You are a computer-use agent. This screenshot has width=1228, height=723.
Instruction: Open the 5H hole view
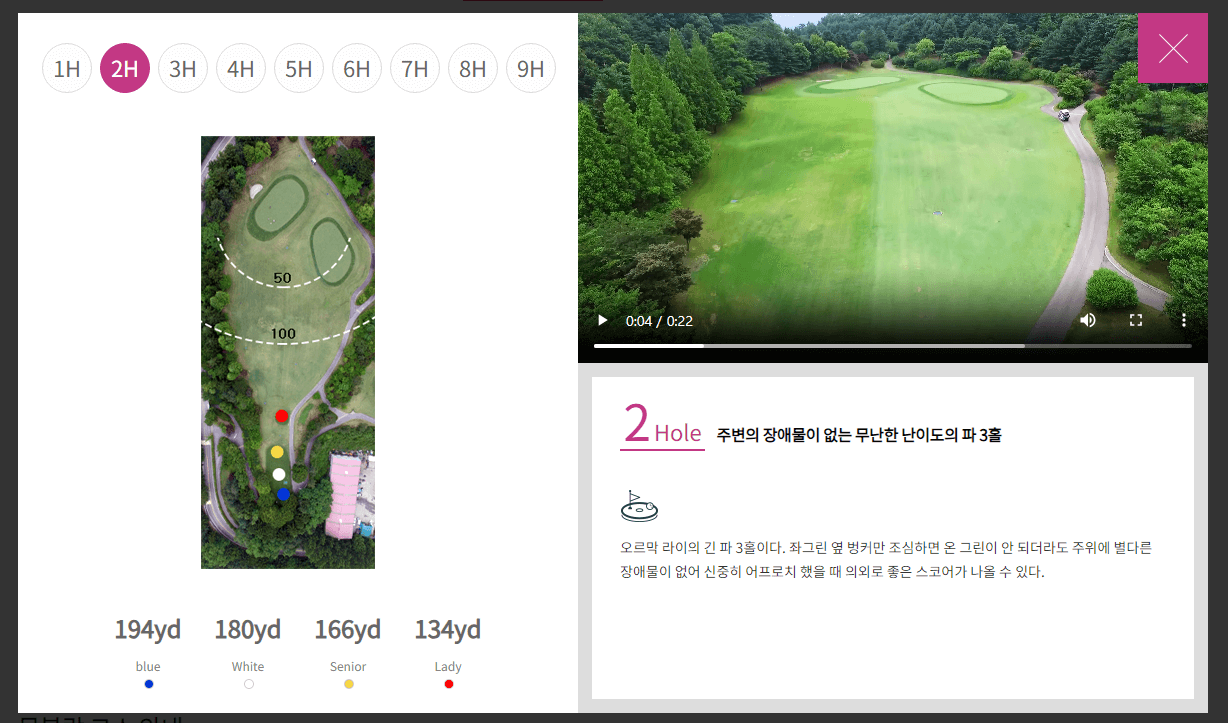299,68
